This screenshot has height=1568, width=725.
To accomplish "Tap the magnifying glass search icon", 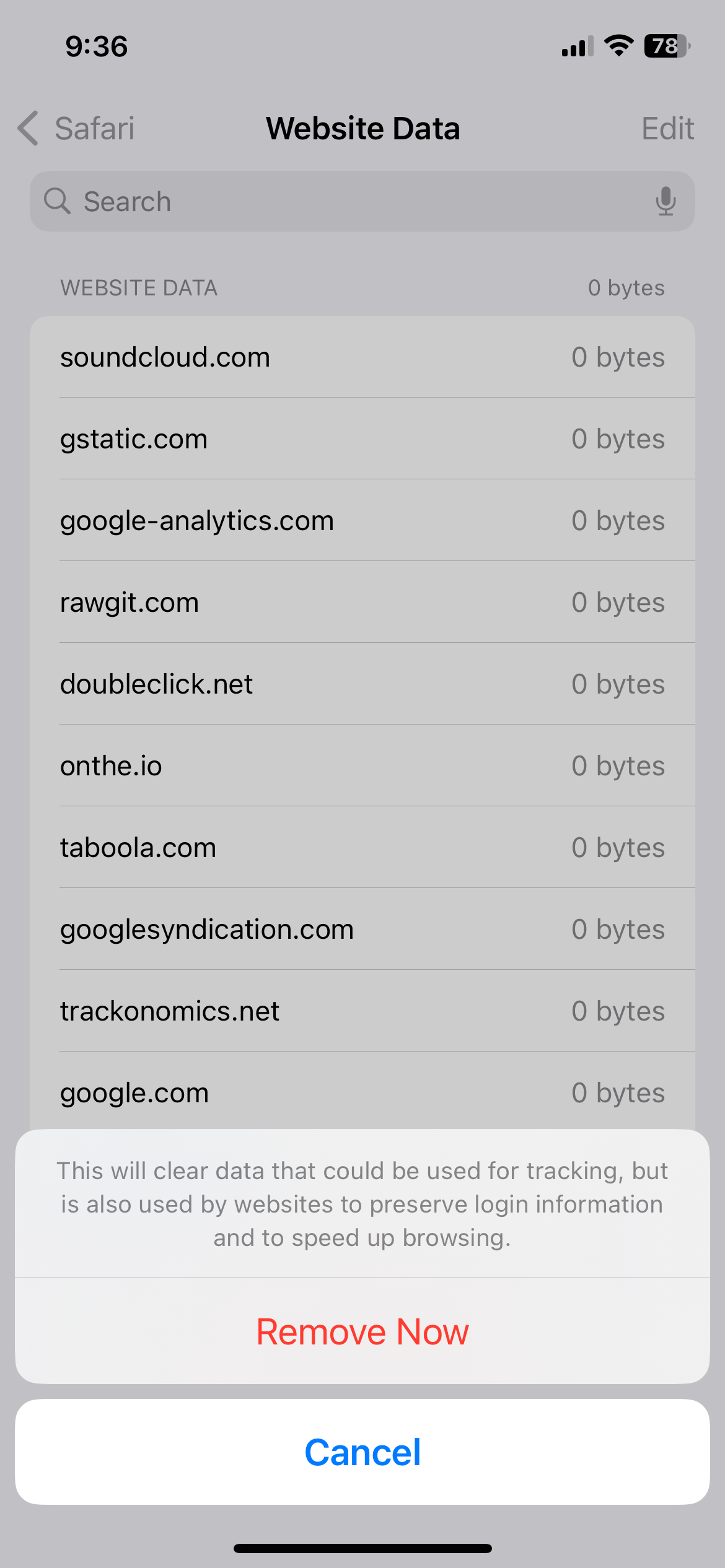I will [x=57, y=201].
